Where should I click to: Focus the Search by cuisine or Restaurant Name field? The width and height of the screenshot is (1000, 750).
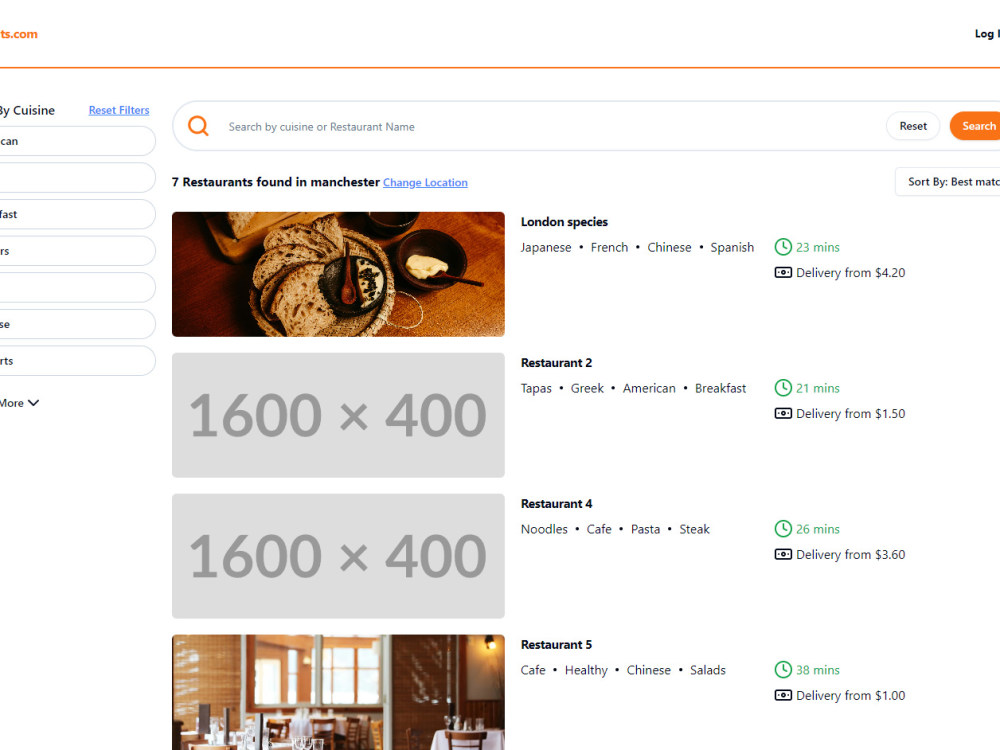548,127
